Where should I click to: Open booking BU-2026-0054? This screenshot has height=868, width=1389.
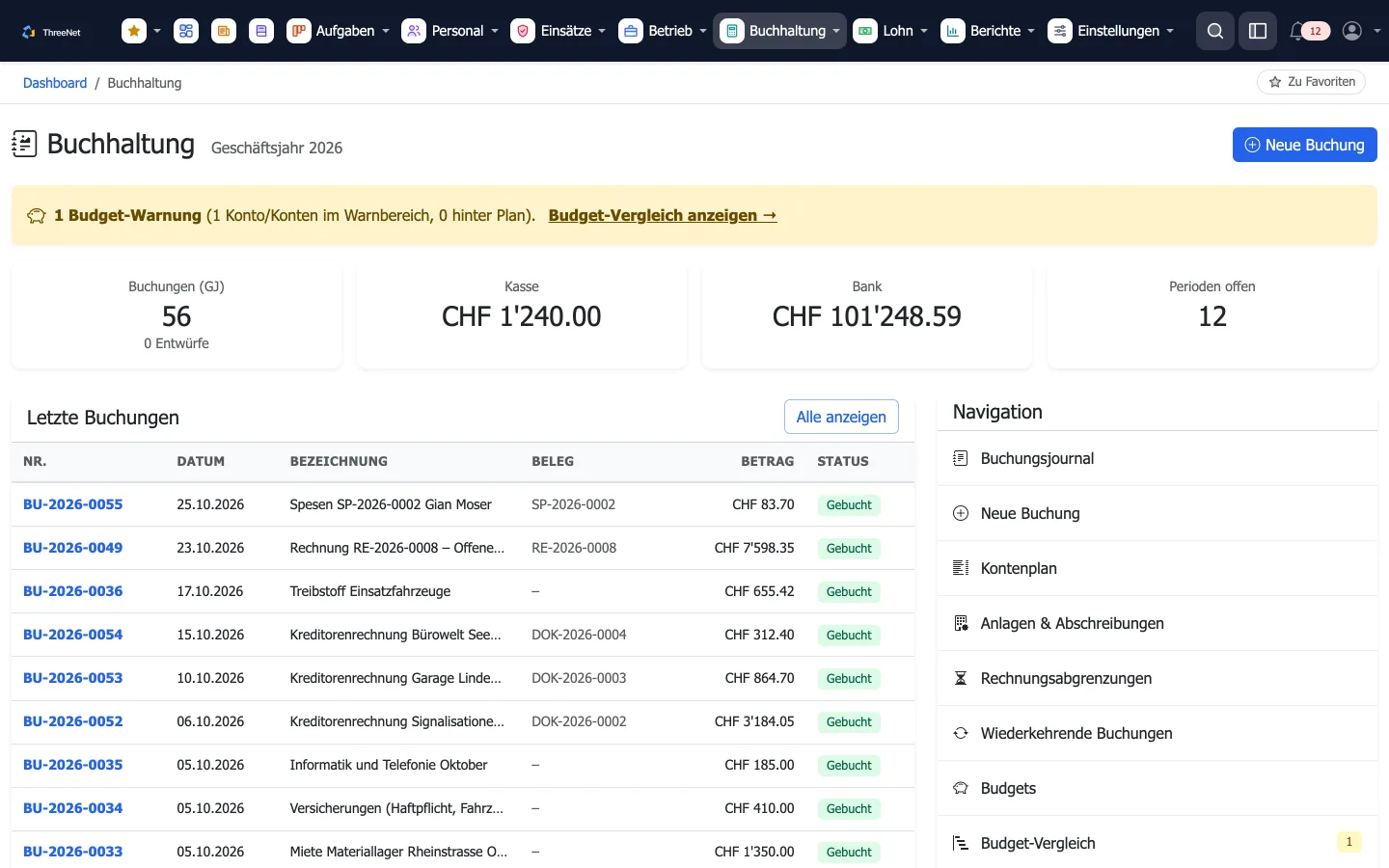(73, 635)
